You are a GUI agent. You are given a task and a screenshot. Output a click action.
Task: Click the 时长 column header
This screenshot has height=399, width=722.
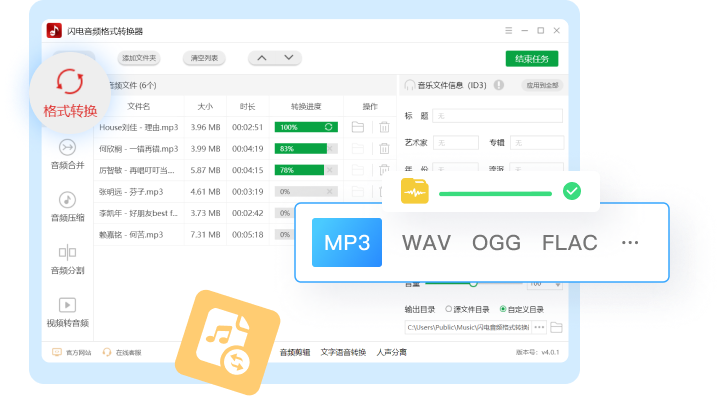coord(247,106)
